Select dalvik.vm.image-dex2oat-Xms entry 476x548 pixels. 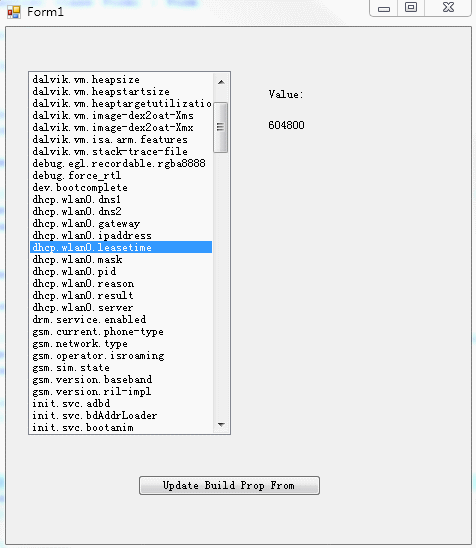(x=121, y=115)
